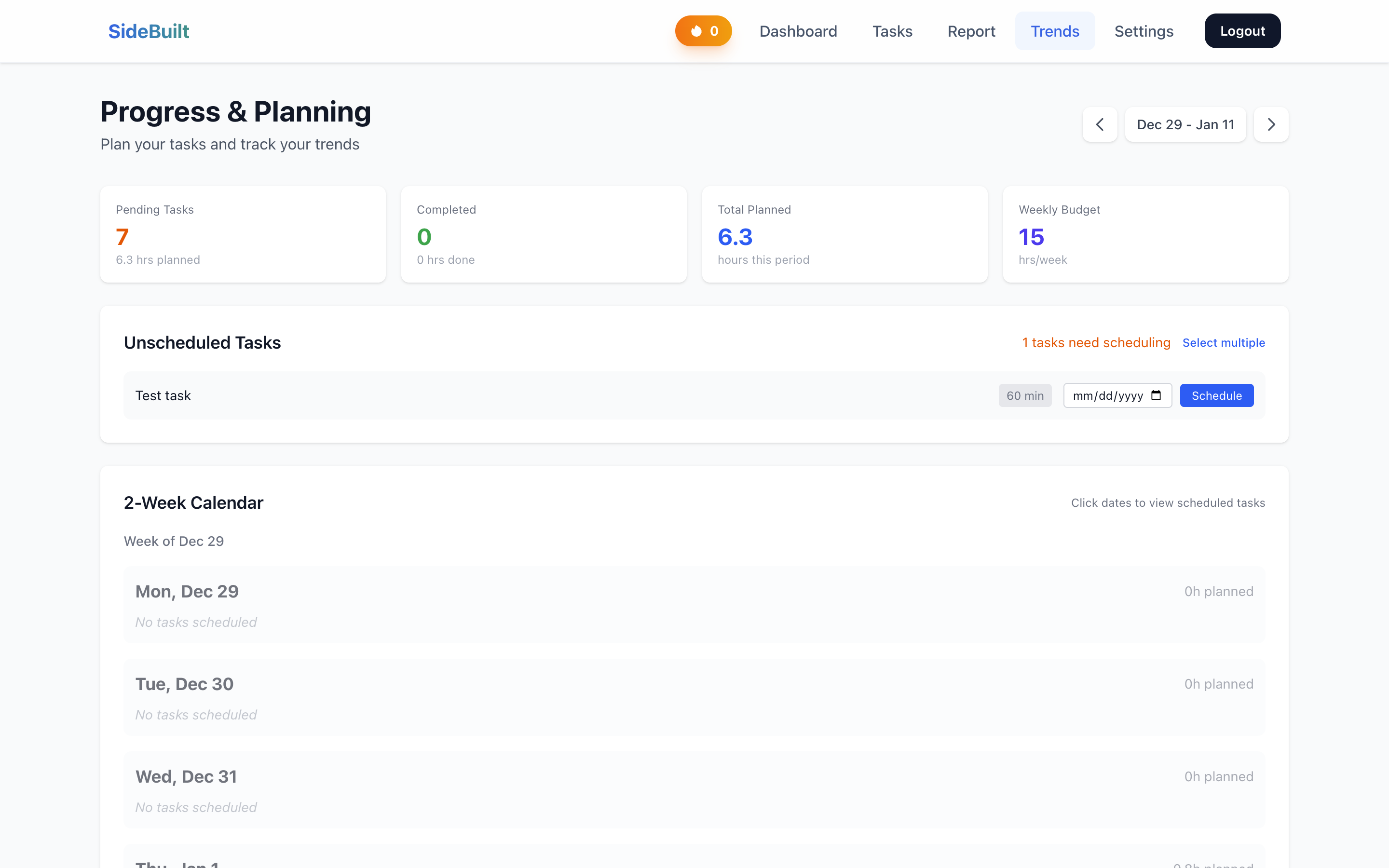Click the Logout button

coord(1242,30)
